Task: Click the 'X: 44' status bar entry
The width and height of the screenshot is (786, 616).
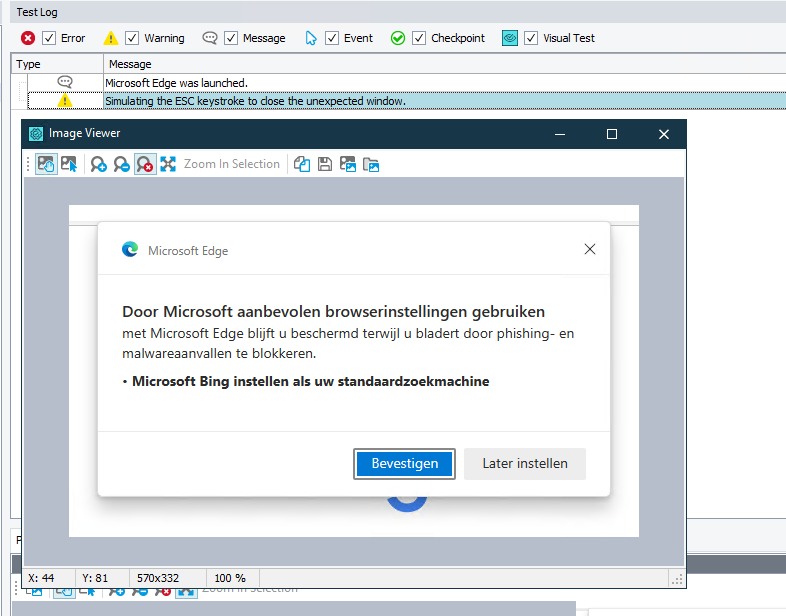Action: click(41, 578)
